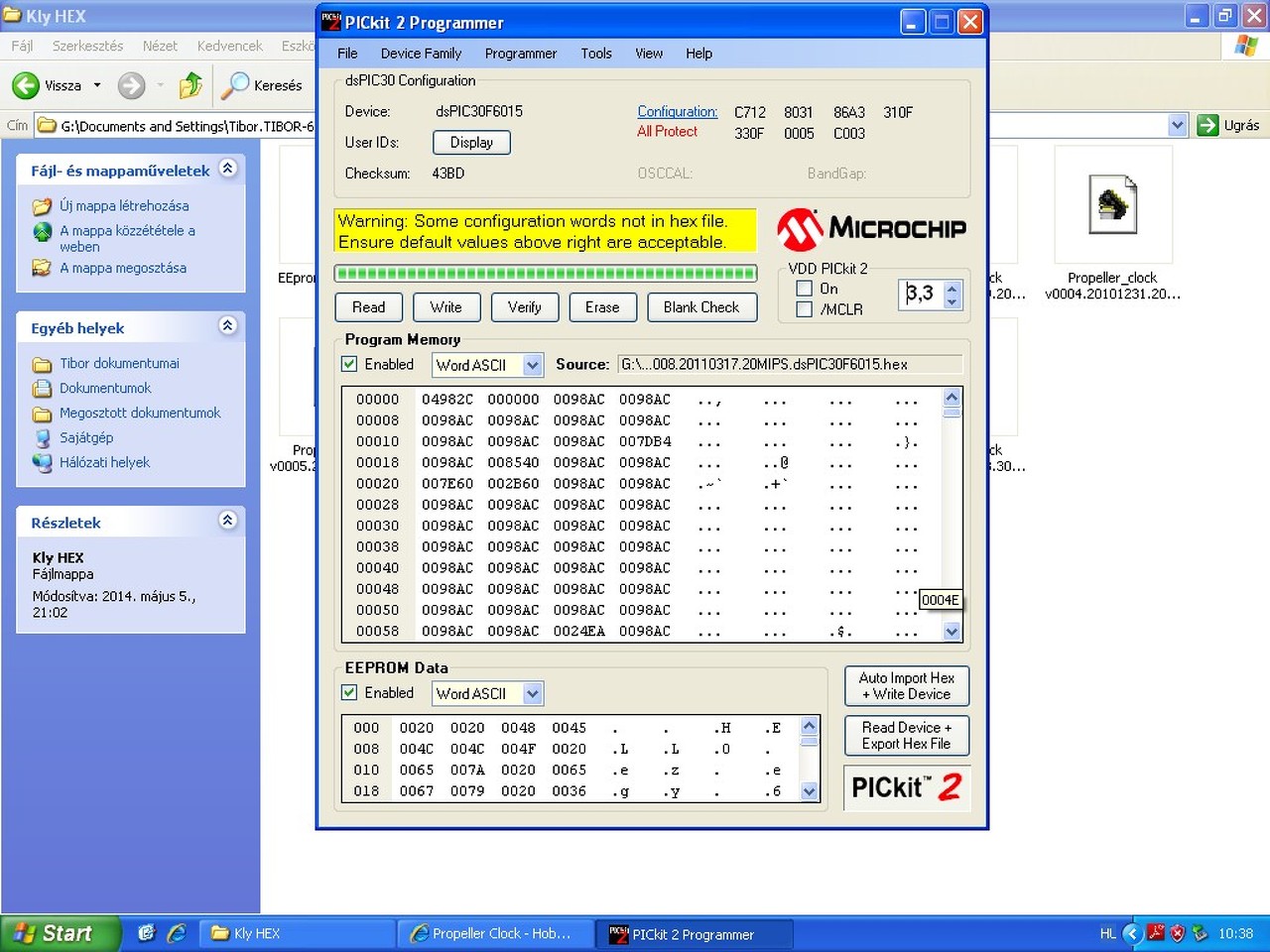Open Explorer Szerkesztés menu
This screenshot has width=1270, height=952.
[x=87, y=46]
